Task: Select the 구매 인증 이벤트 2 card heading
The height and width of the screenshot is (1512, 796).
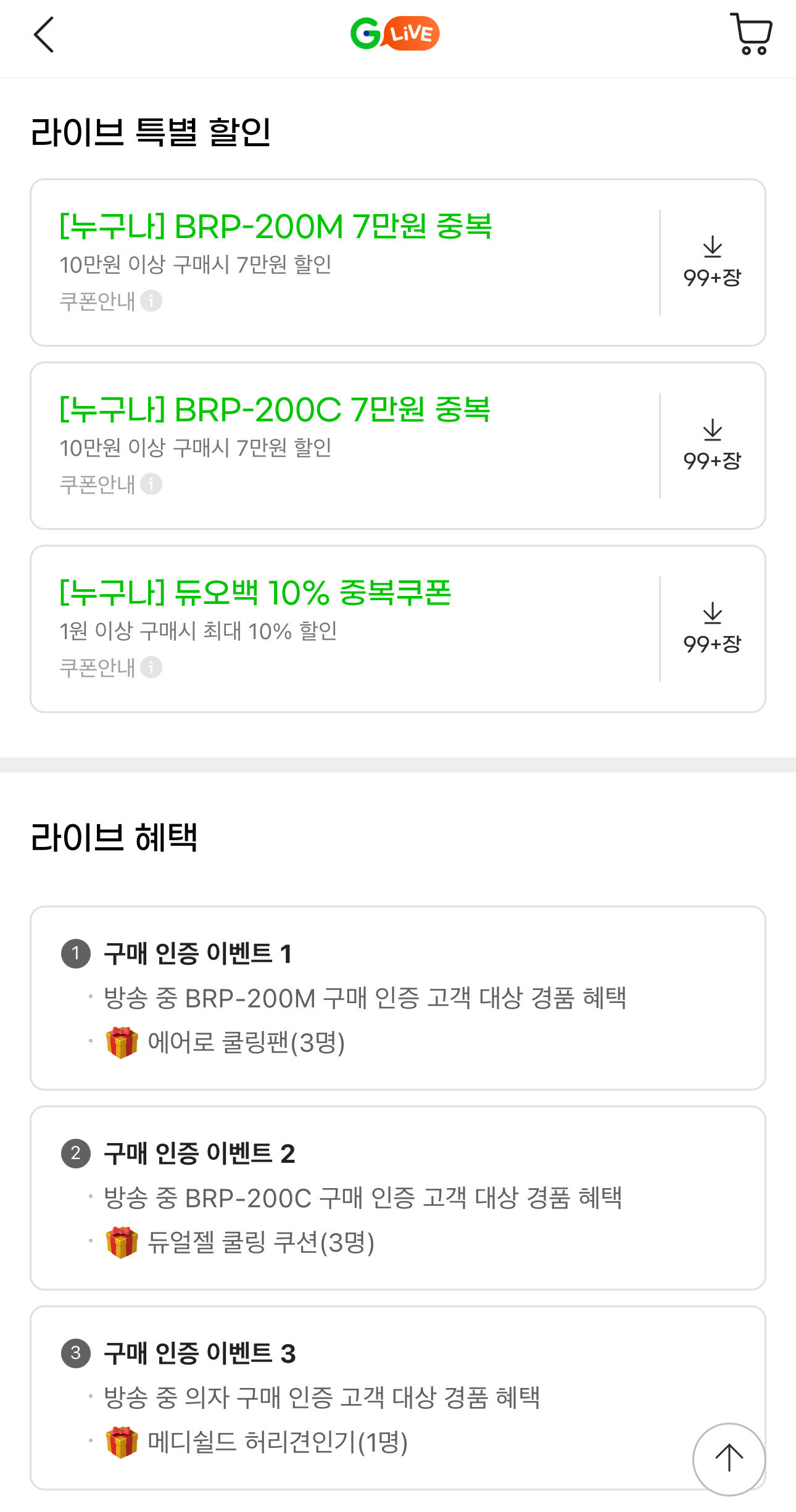Action: 199,1154
